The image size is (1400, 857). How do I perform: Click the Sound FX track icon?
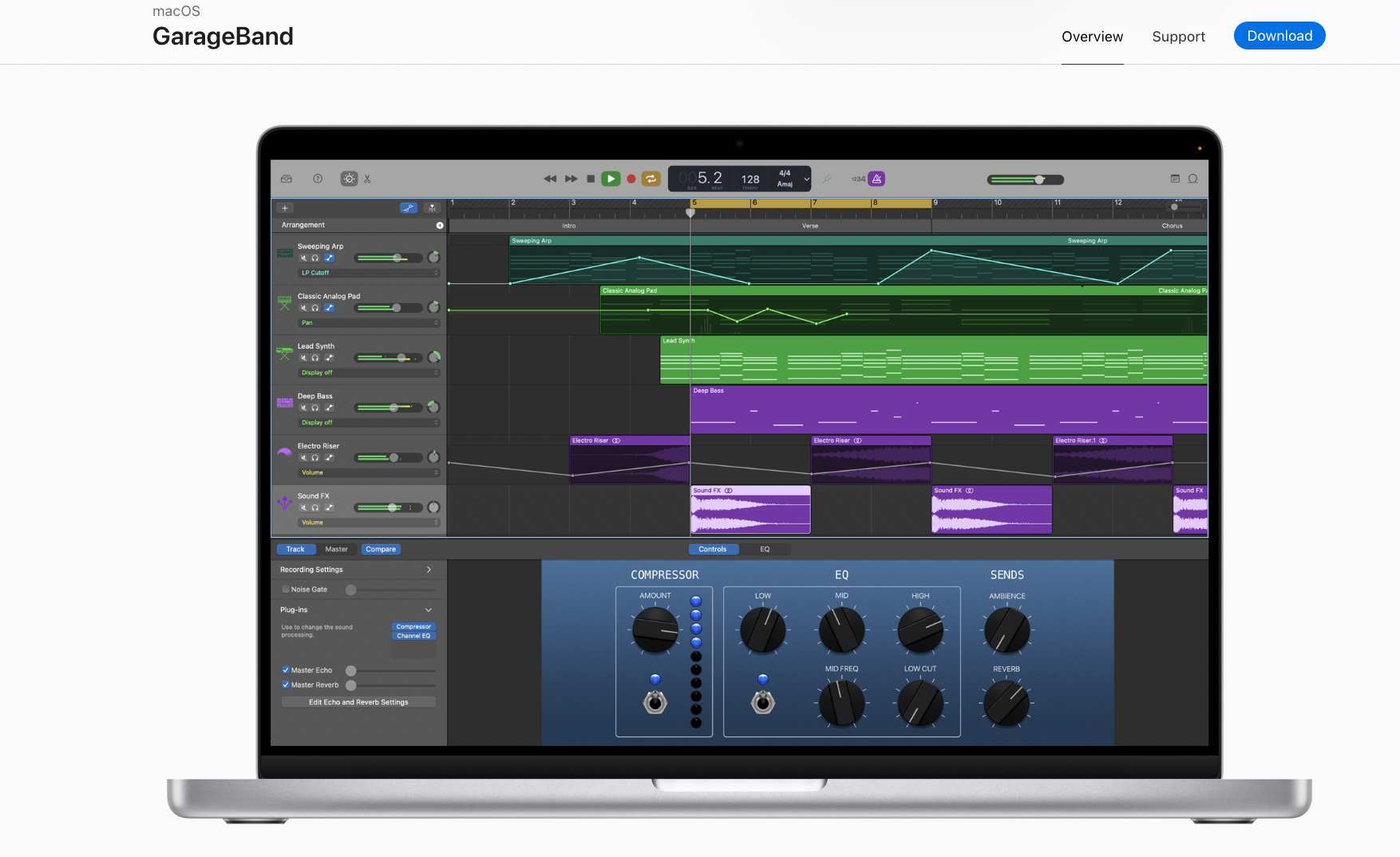click(x=285, y=503)
